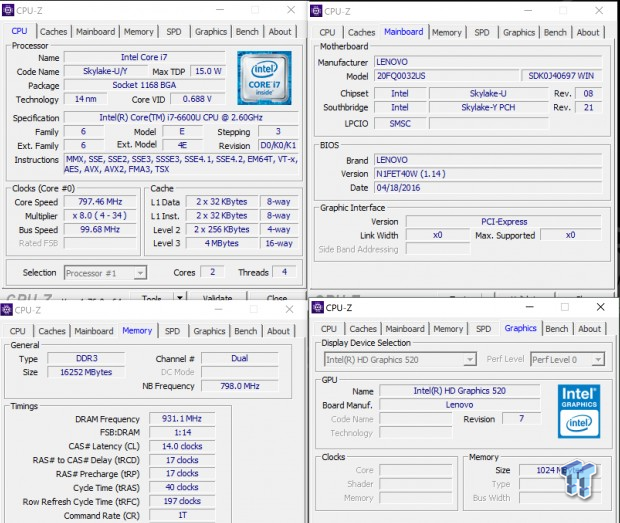The image size is (620, 523).
Task: Click the Level 3 cache 4 MBytes value
Action: (222, 243)
